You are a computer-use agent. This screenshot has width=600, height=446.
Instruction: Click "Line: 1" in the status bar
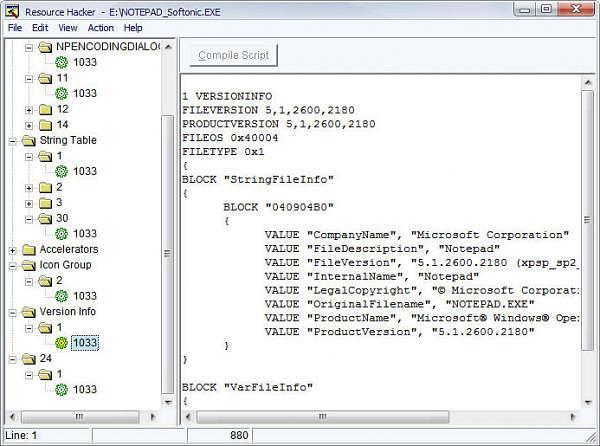pos(21,435)
